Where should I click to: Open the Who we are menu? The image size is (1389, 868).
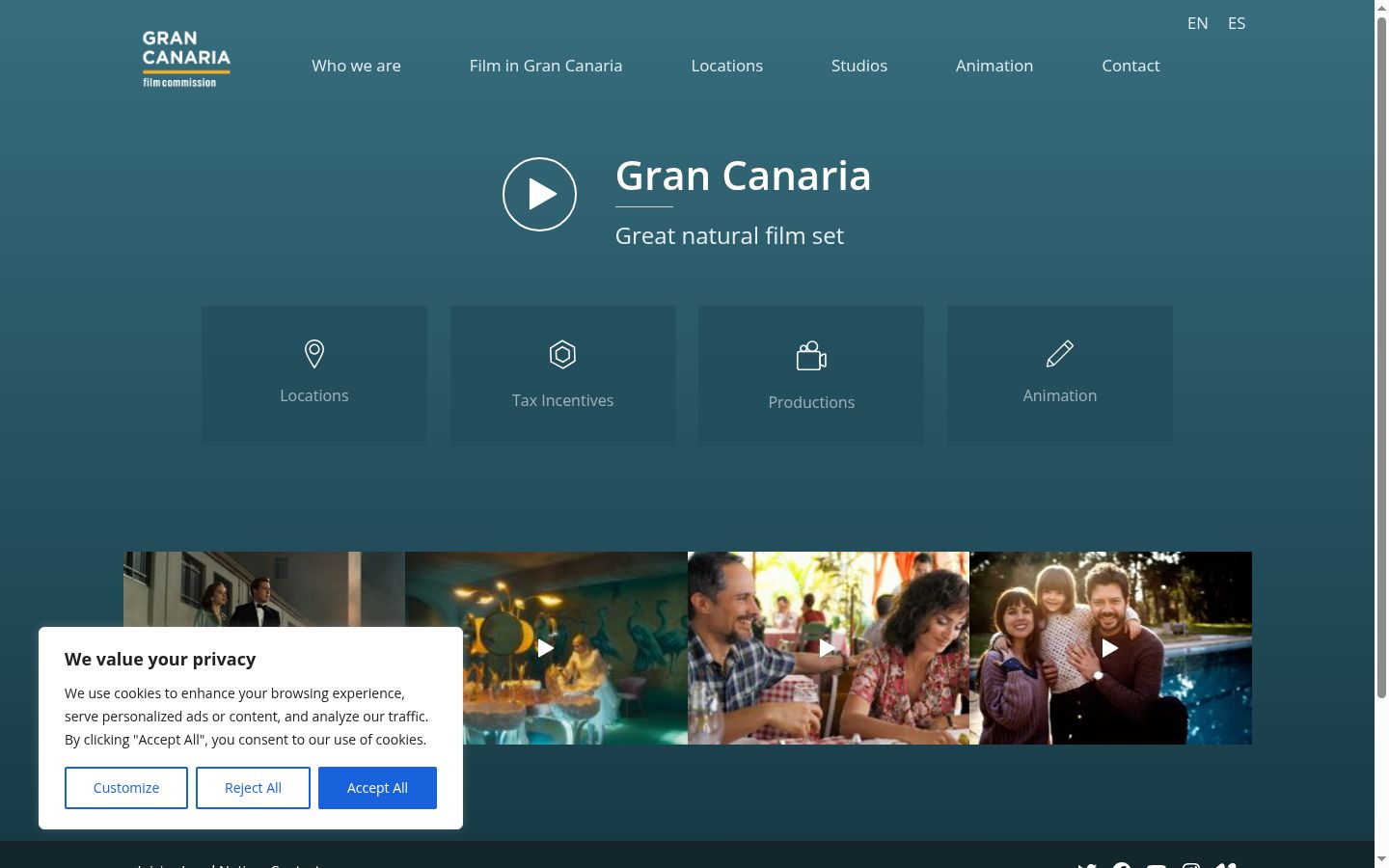pyautogui.click(x=356, y=66)
